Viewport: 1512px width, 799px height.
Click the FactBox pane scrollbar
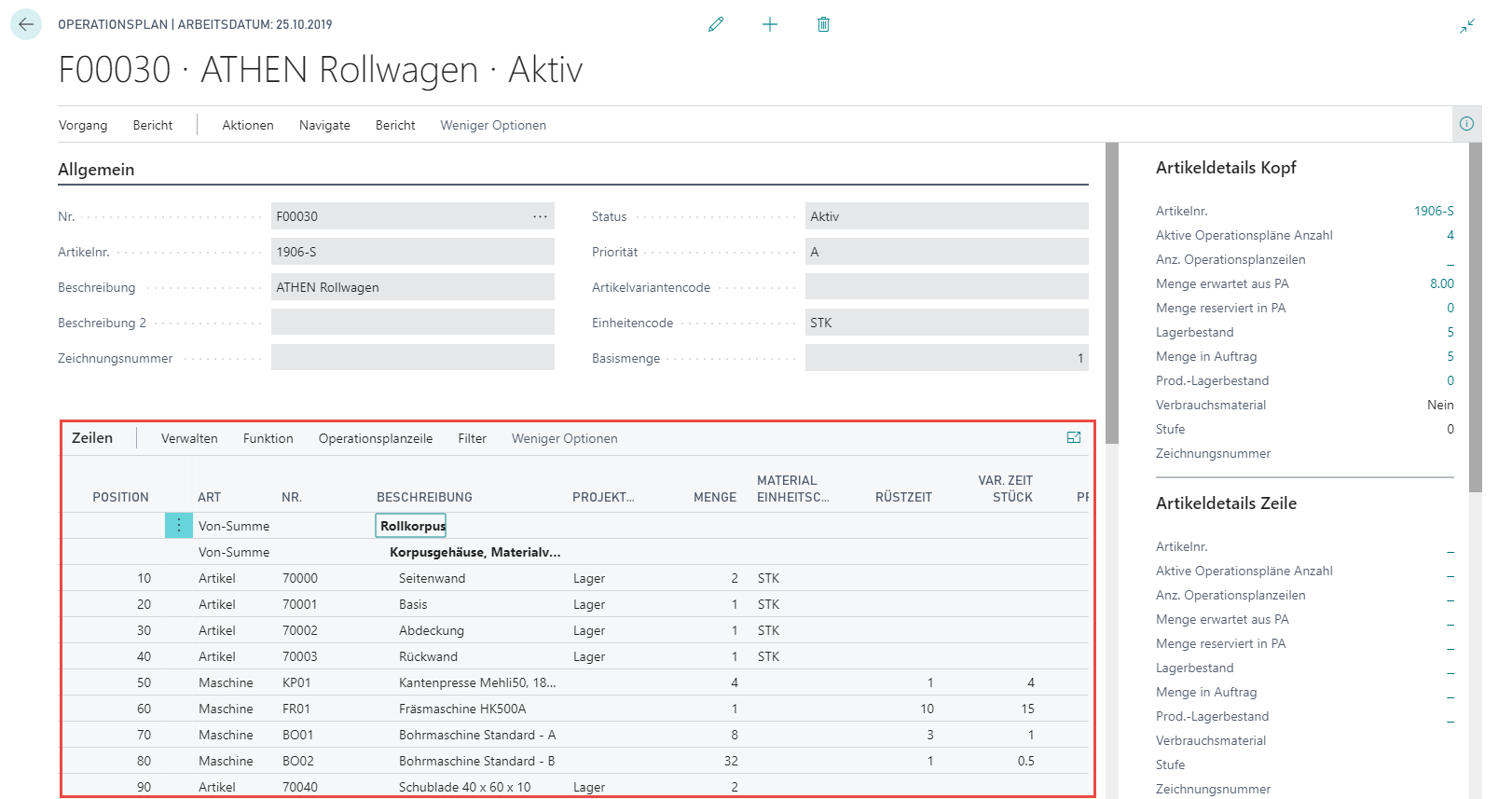click(1475, 317)
